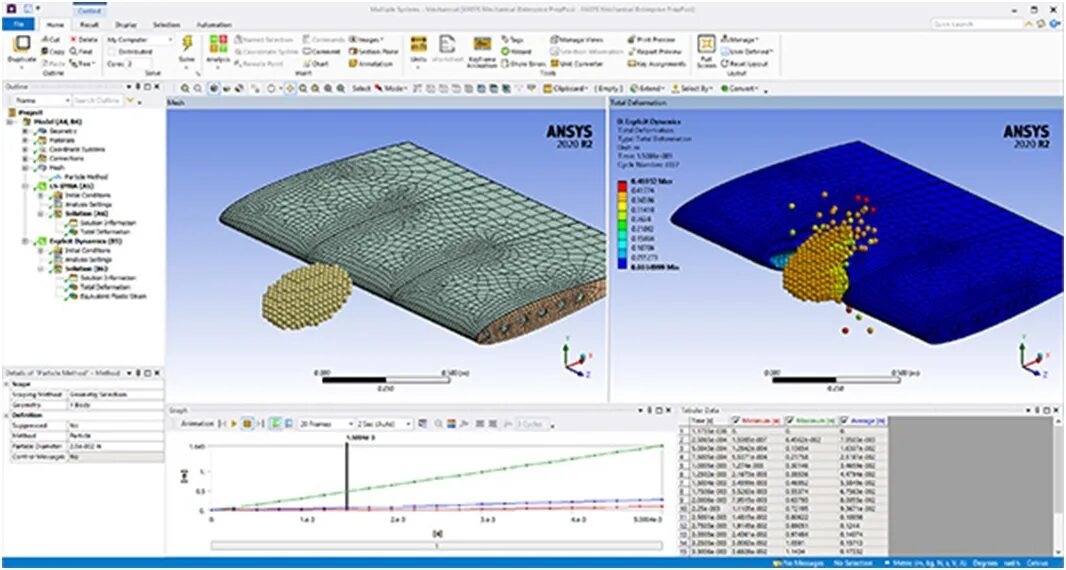Screen dimensions: 1066x570
Task: Open the Select By menu button
Action: [691, 88]
